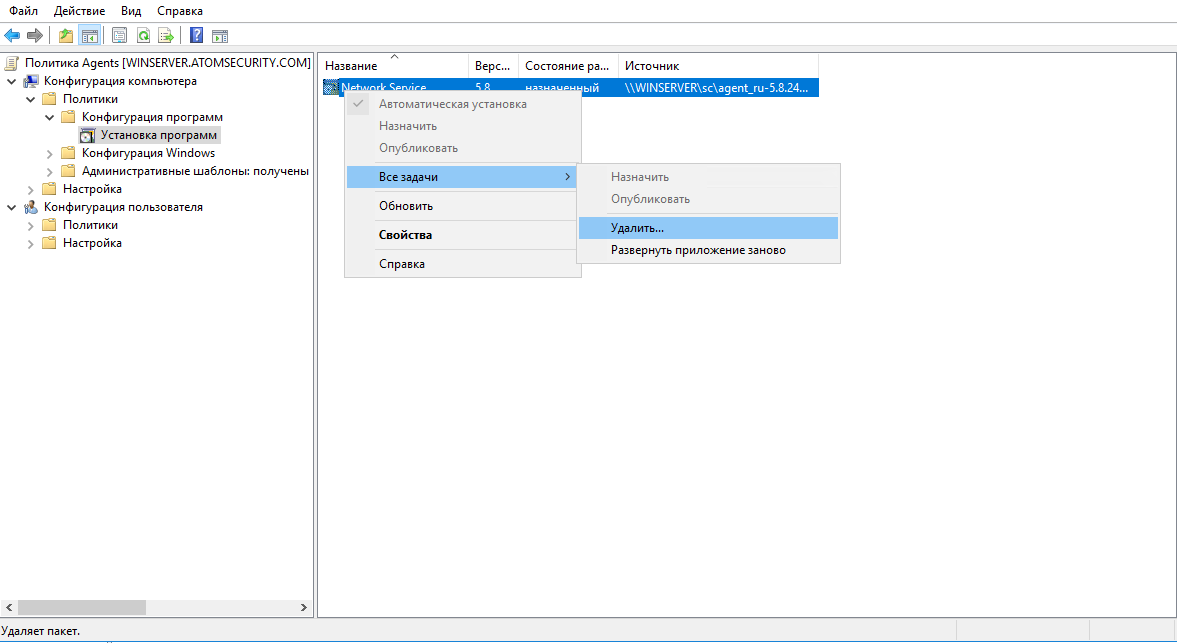
Task: Click the Export List toolbar icon
Action: 166,36
